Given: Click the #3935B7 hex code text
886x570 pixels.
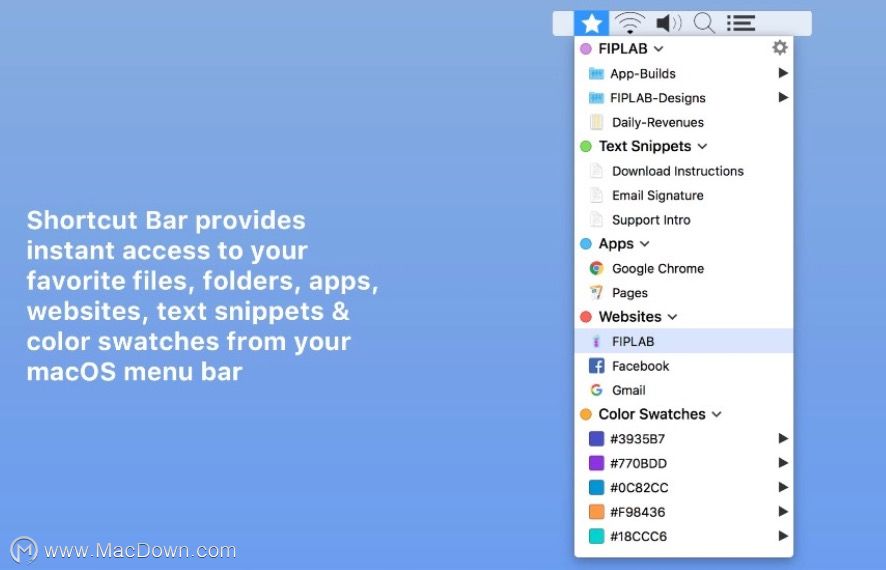Looking at the screenshot, I should click(x=637, y=439).
